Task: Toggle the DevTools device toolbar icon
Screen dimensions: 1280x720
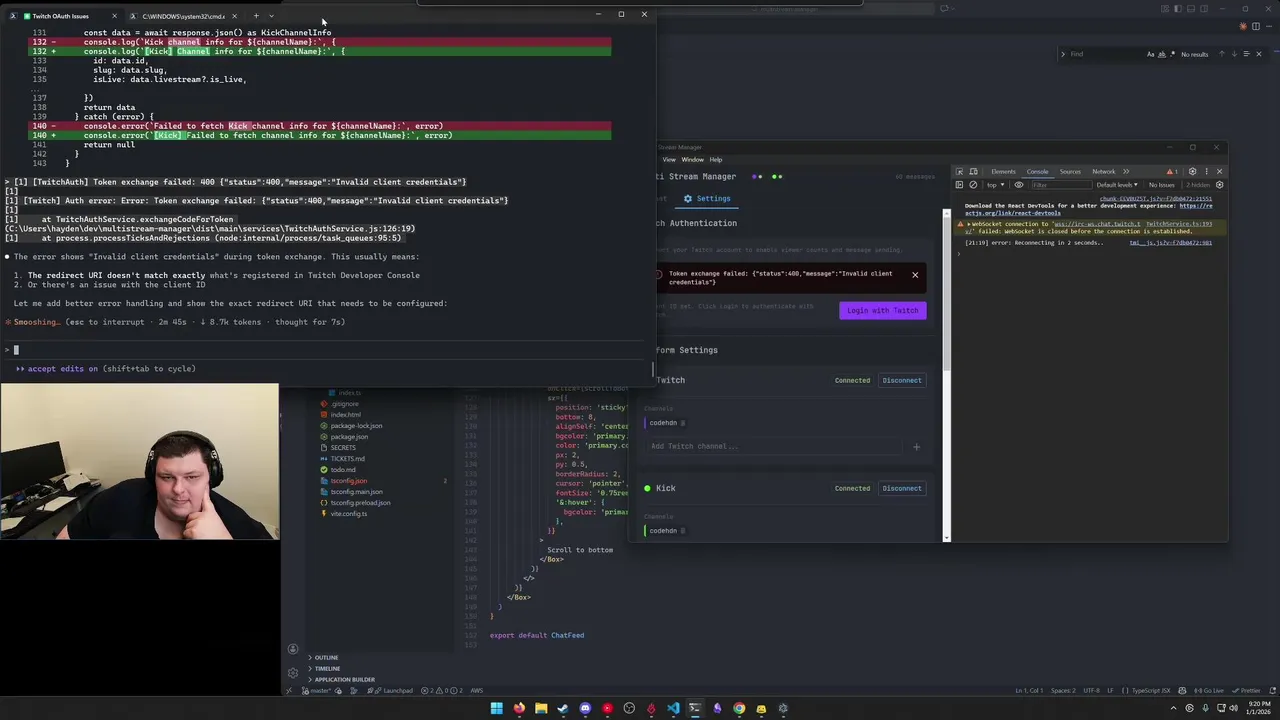Action: pos(973,171)
